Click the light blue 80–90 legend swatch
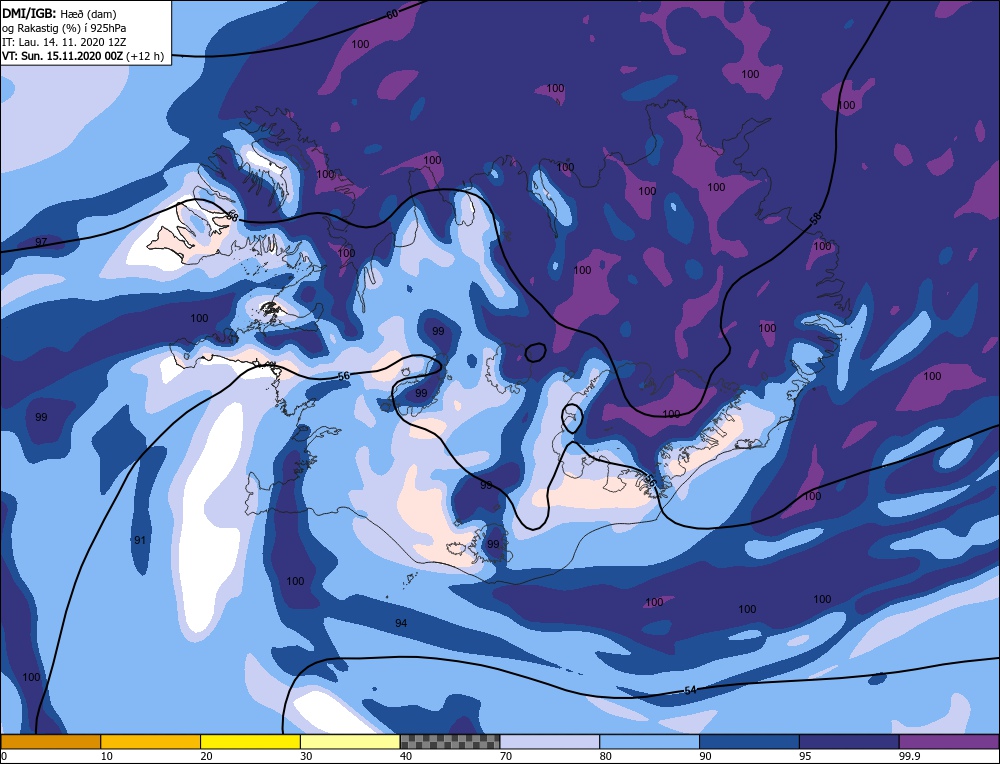The image size is (1000, 764). pos(649,741)
